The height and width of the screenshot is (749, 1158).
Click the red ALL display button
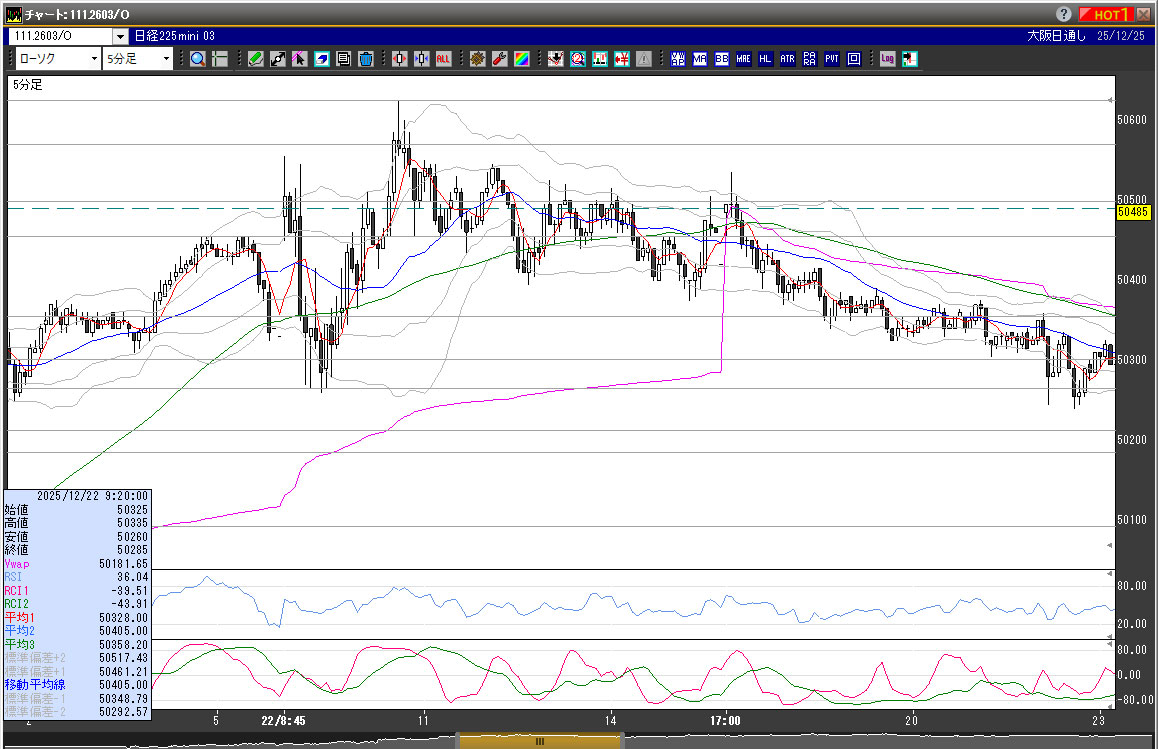pyautogui.click(x=443, y=59)
